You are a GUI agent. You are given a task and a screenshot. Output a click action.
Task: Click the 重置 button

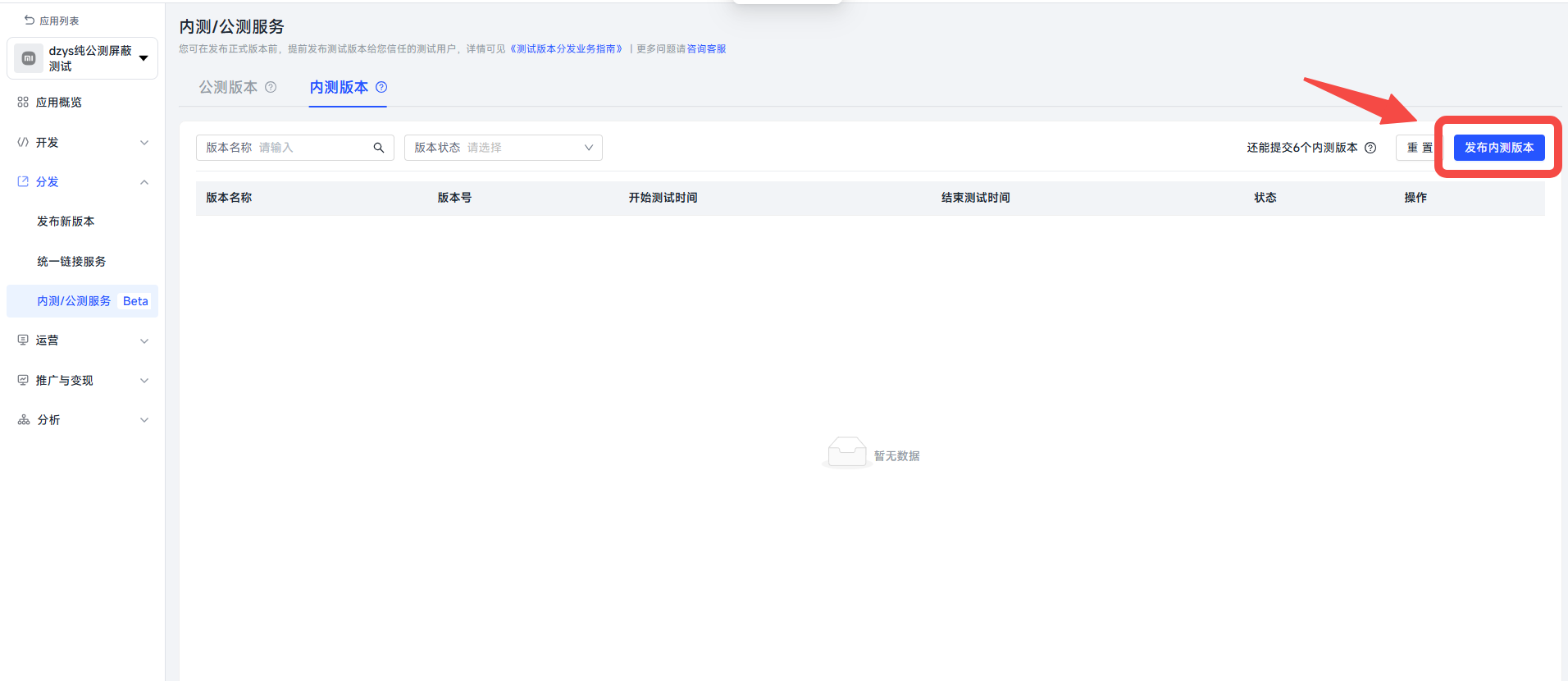[x=1420, y=148]
